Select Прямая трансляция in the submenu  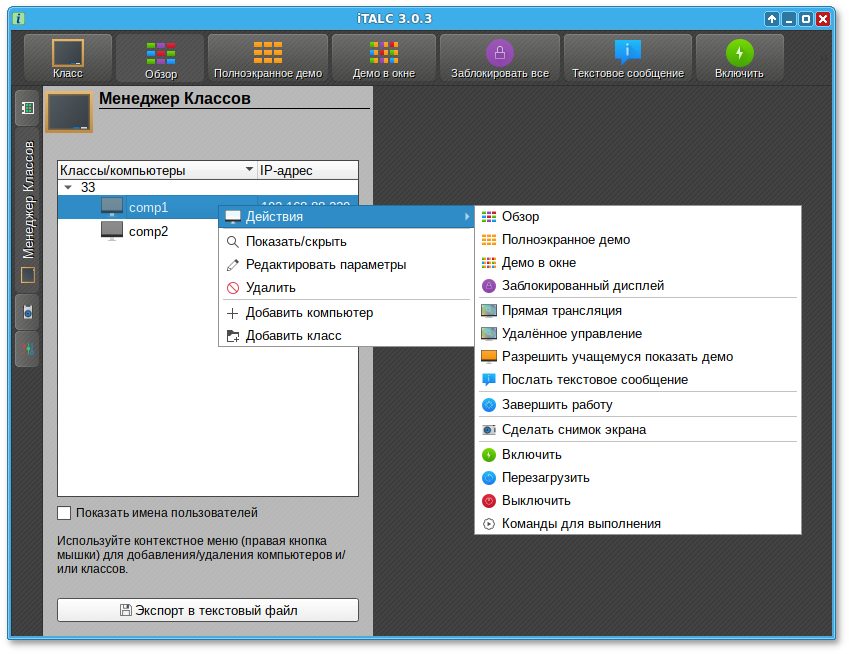pyautogui.click(x=638, y=311)
